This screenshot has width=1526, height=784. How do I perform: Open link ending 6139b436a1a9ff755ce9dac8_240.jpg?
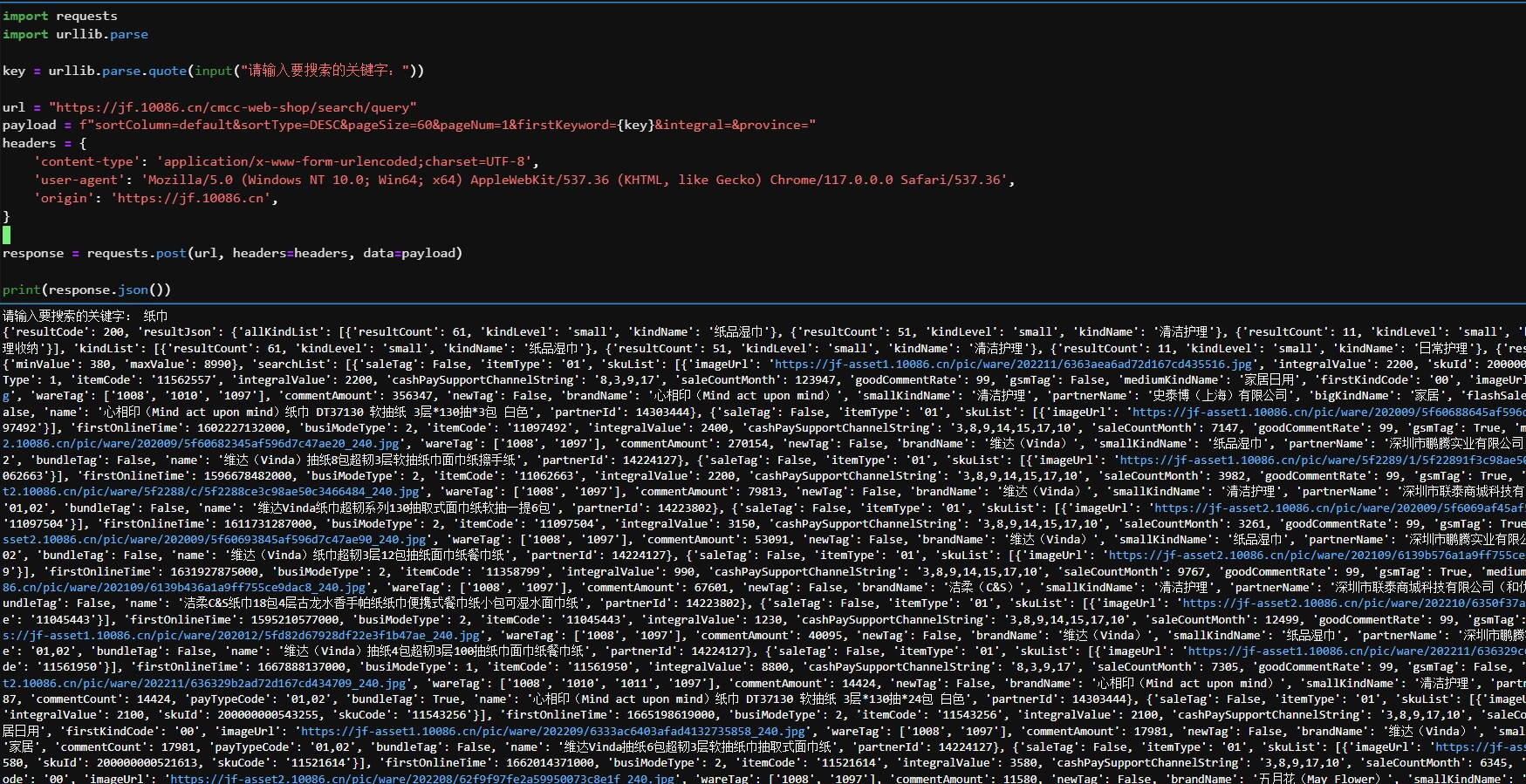(183, 588)
